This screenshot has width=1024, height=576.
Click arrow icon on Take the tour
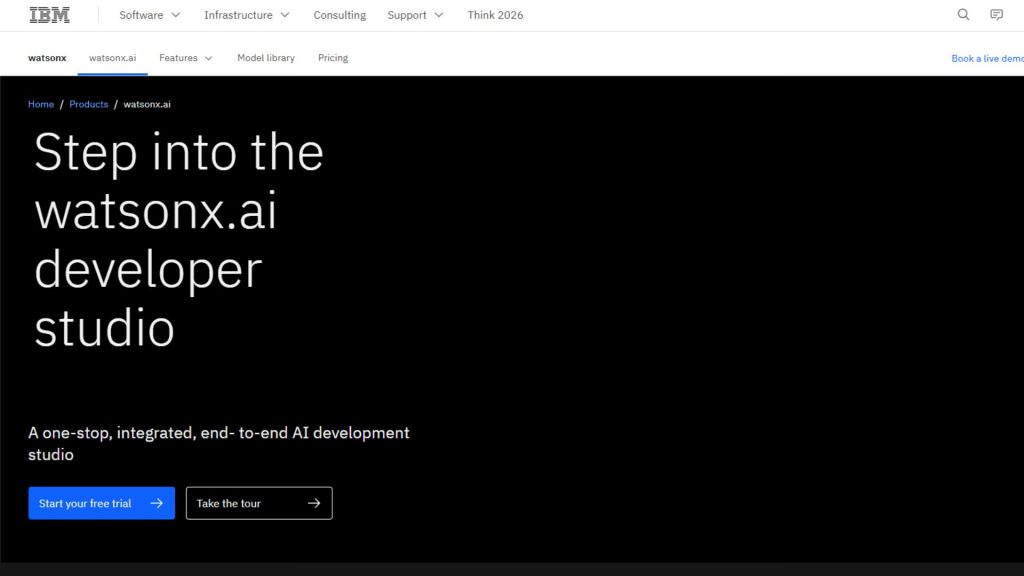(x=314, y=503)
